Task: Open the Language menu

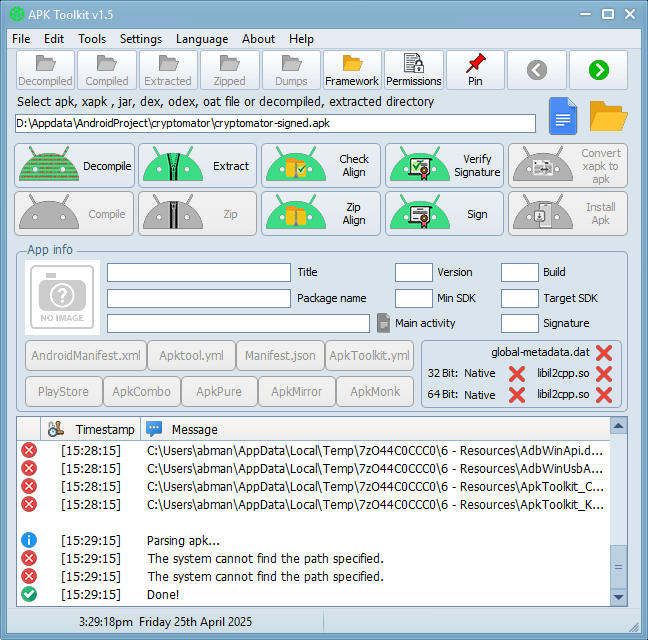Action: [202, 39]
